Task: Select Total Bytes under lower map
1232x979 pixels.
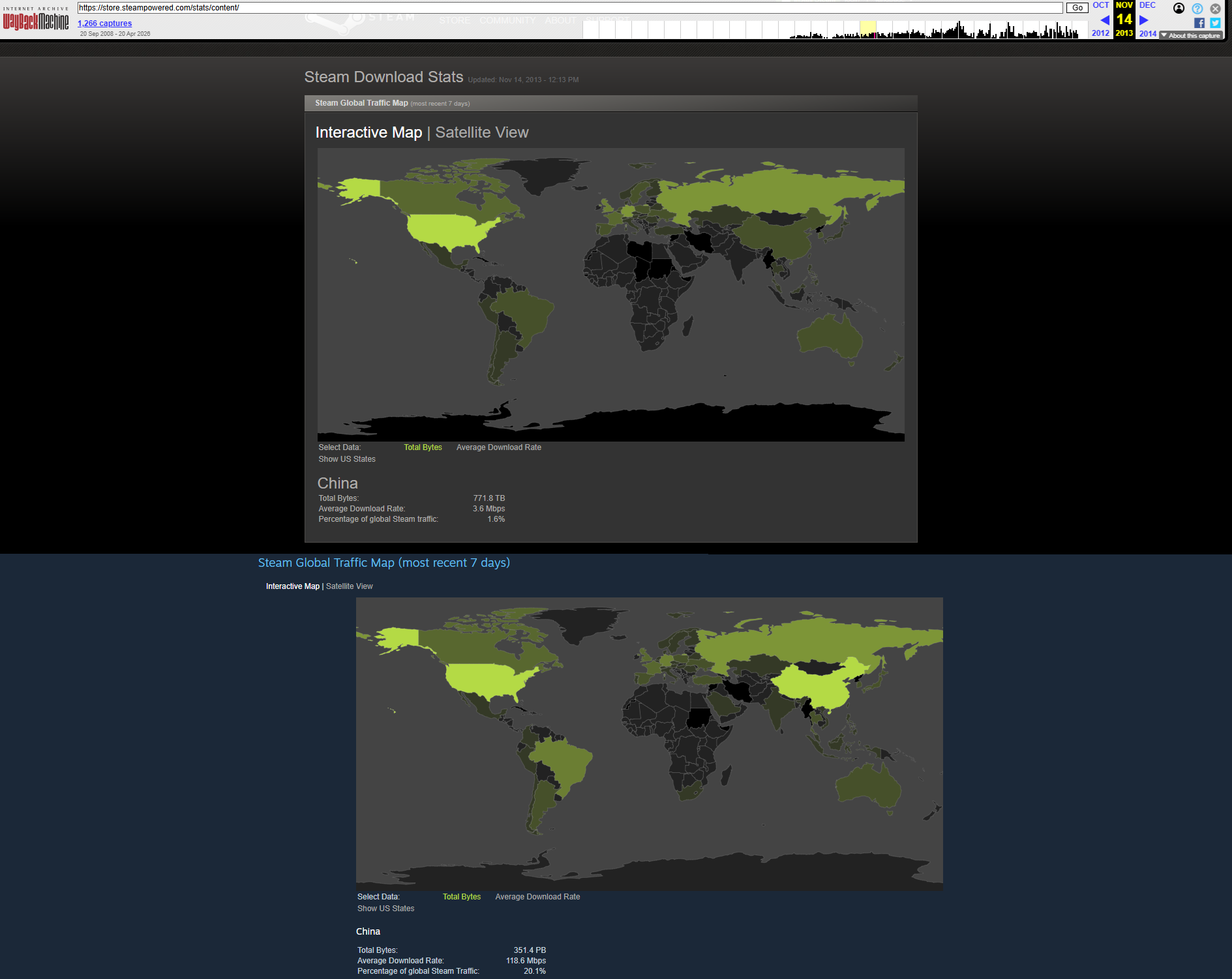Action: [462, 897]
